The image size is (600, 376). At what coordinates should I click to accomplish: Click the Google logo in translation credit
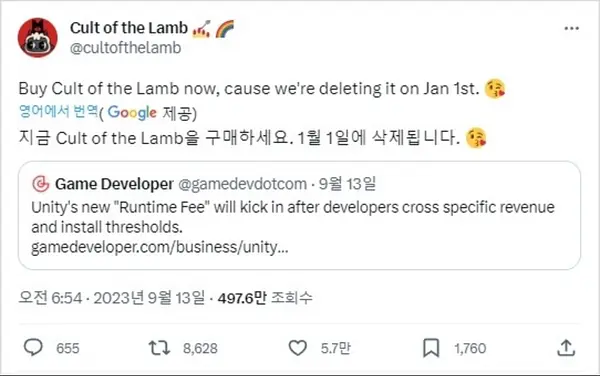pos(132,112)
